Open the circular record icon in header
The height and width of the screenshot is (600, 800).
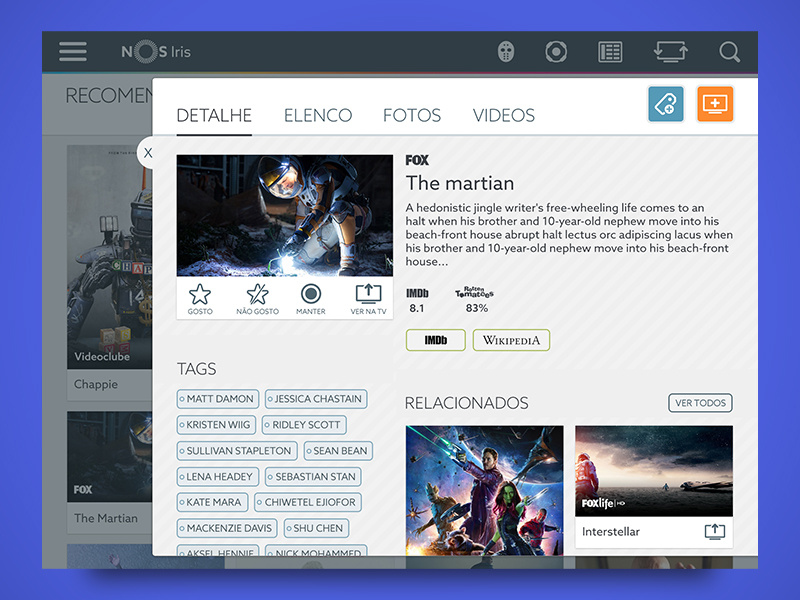pos(556,52)
